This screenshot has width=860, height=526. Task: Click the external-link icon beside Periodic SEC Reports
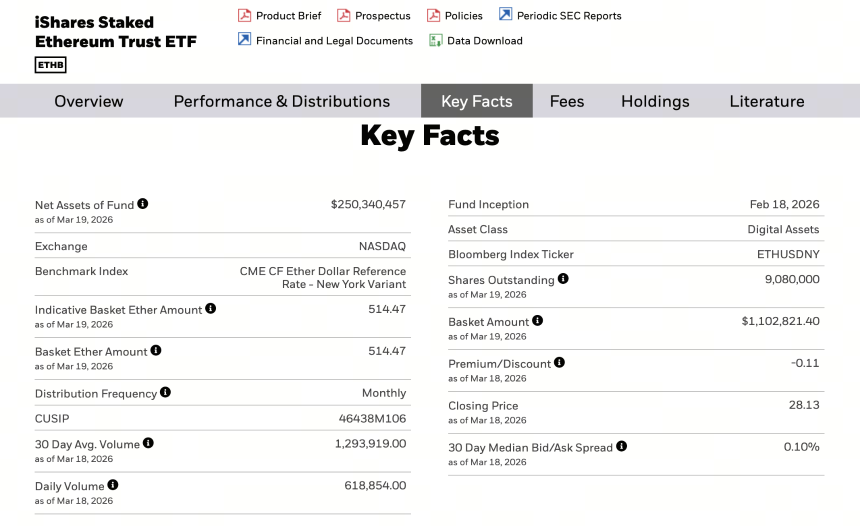click(505, 14)
